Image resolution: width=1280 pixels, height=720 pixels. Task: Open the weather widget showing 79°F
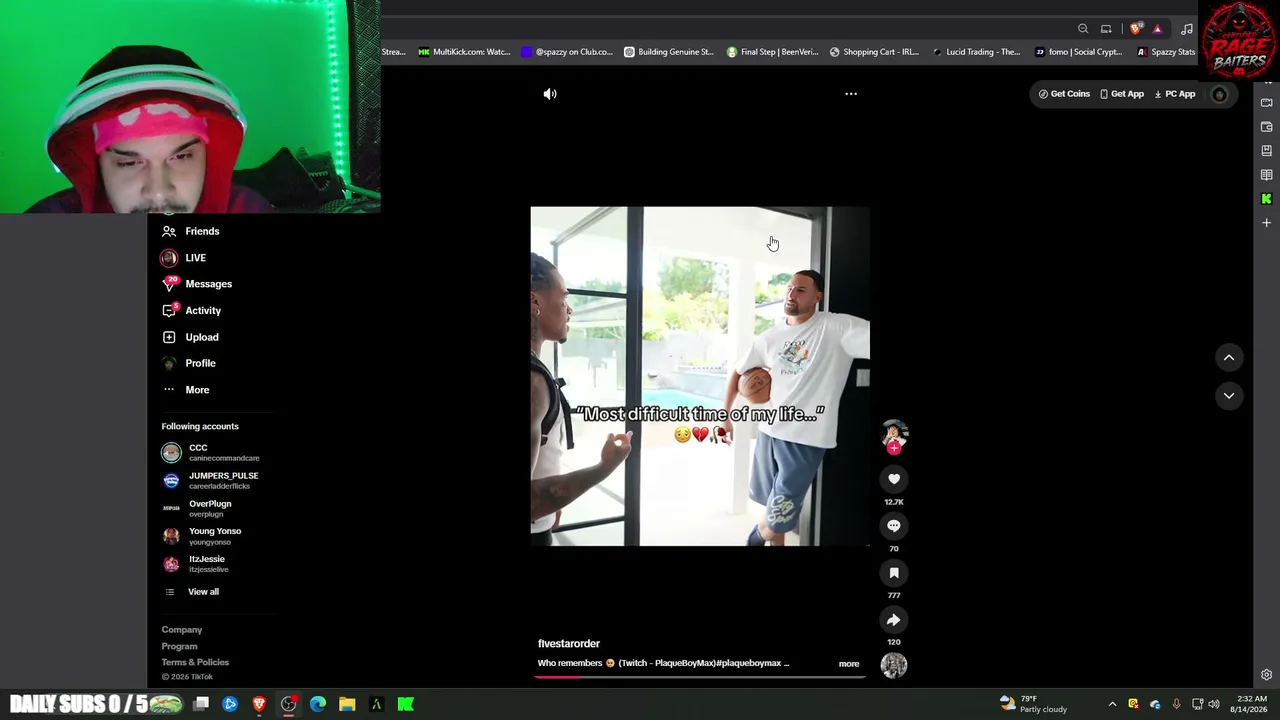click(1033, 704)
